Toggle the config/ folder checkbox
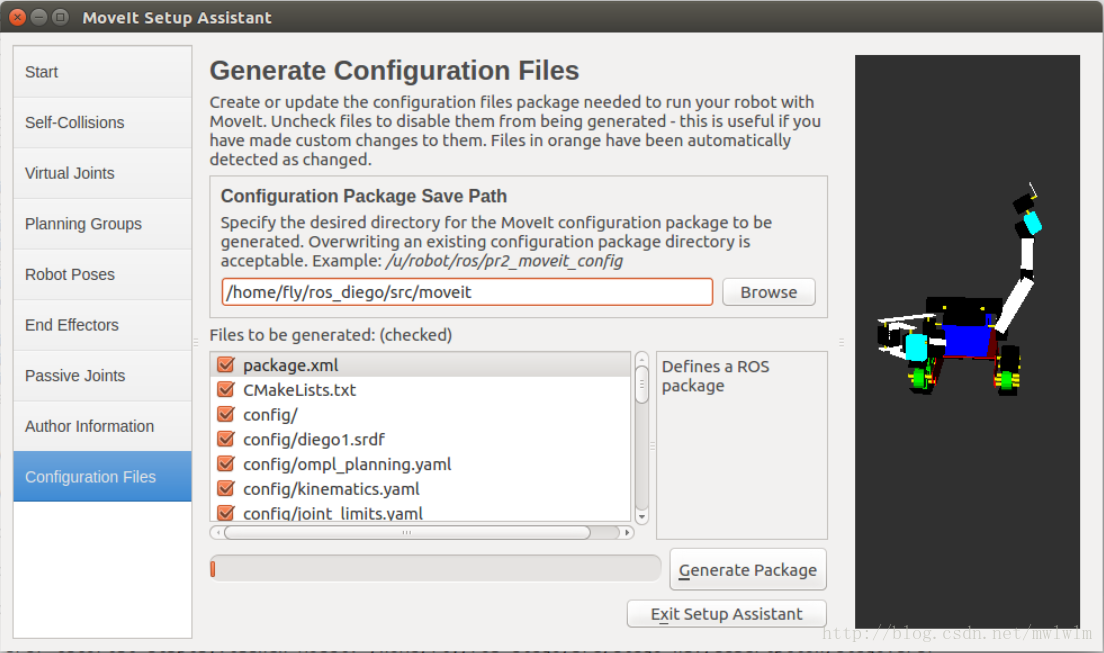The width and height of the screenshot is (1104, 653). [226, 414]
